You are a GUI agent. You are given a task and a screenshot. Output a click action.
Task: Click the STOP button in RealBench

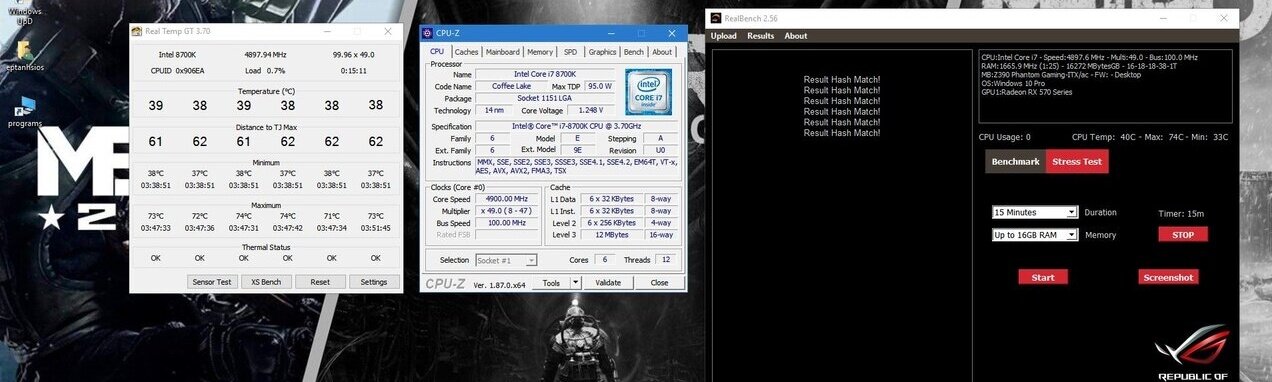pos(1183,234)
